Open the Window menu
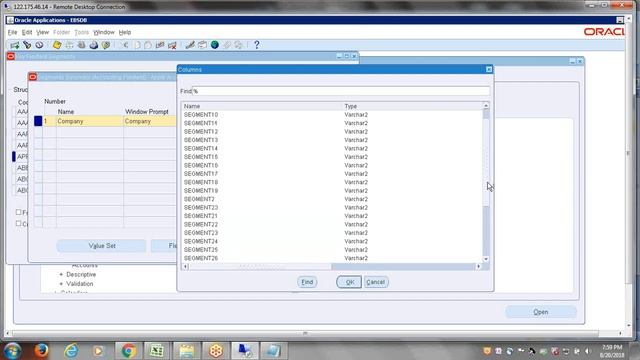The image size is (640, 360). point(104,32)
